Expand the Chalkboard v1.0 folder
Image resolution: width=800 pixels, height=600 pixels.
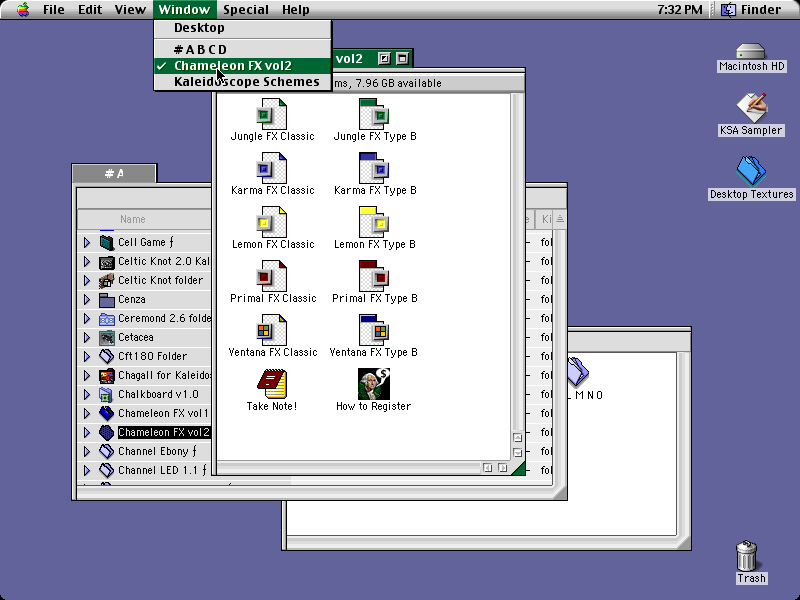coord(87,394)
